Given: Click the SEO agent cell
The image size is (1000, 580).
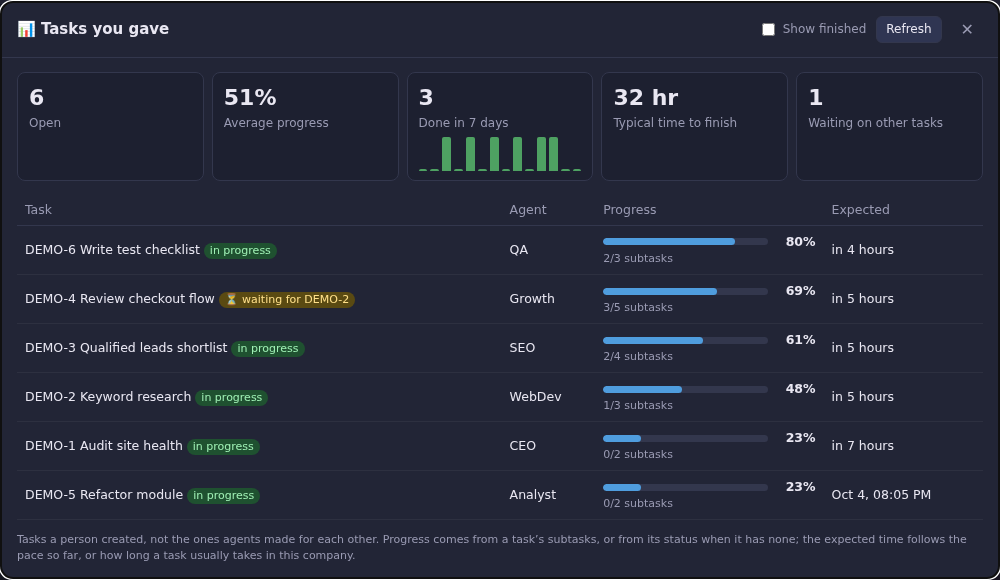Looking at the screenshot, I should click(522, 348).
